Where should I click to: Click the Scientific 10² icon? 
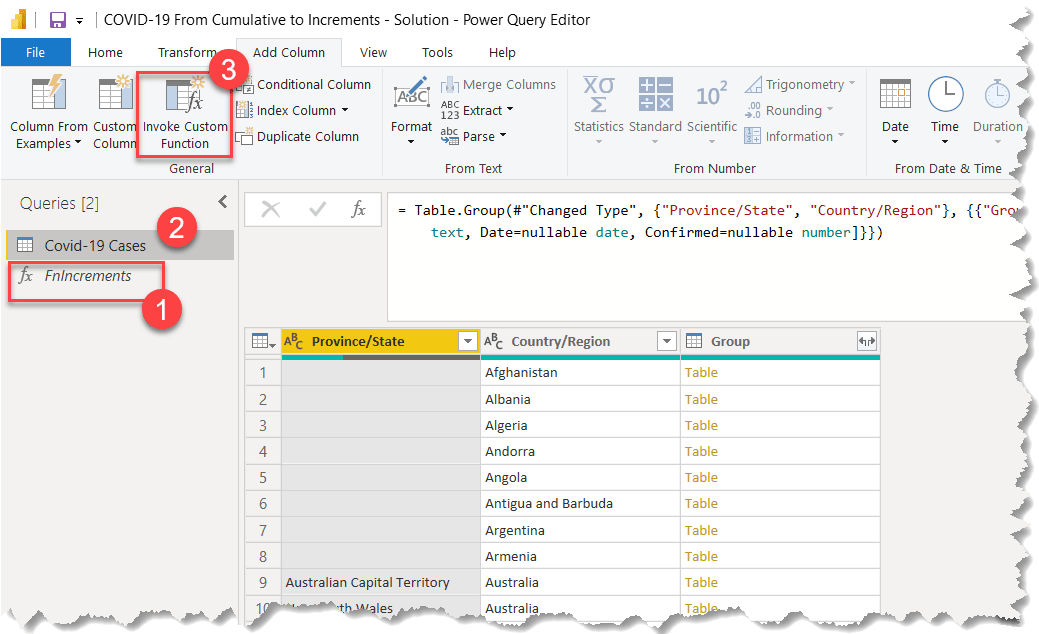pyautogui.click(x=712, y=94)
